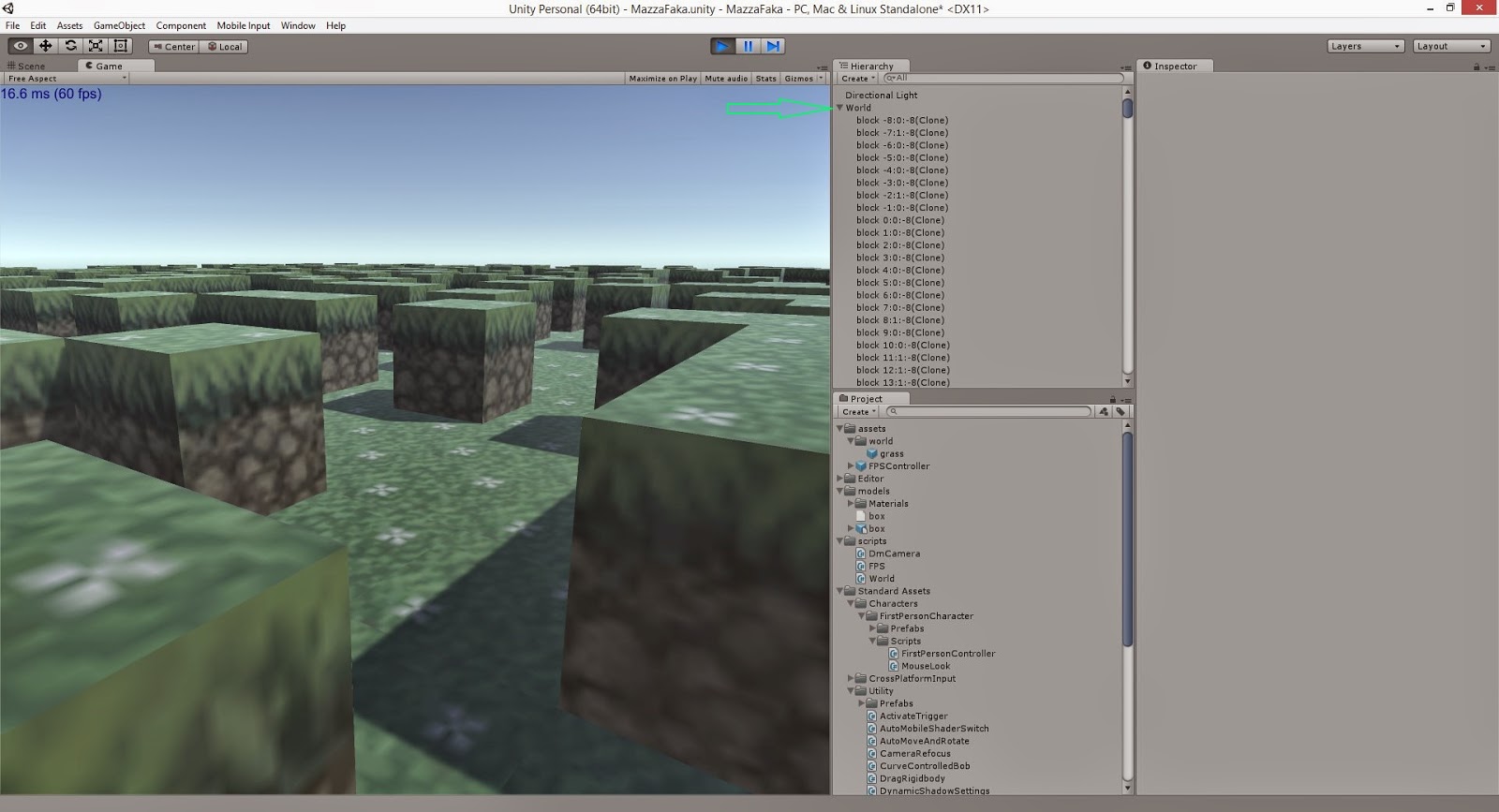Select block 0:0:-8(Clone) in Hierarchy
This screenshot has width=1499, height=812.
click(x=899, y=220)
